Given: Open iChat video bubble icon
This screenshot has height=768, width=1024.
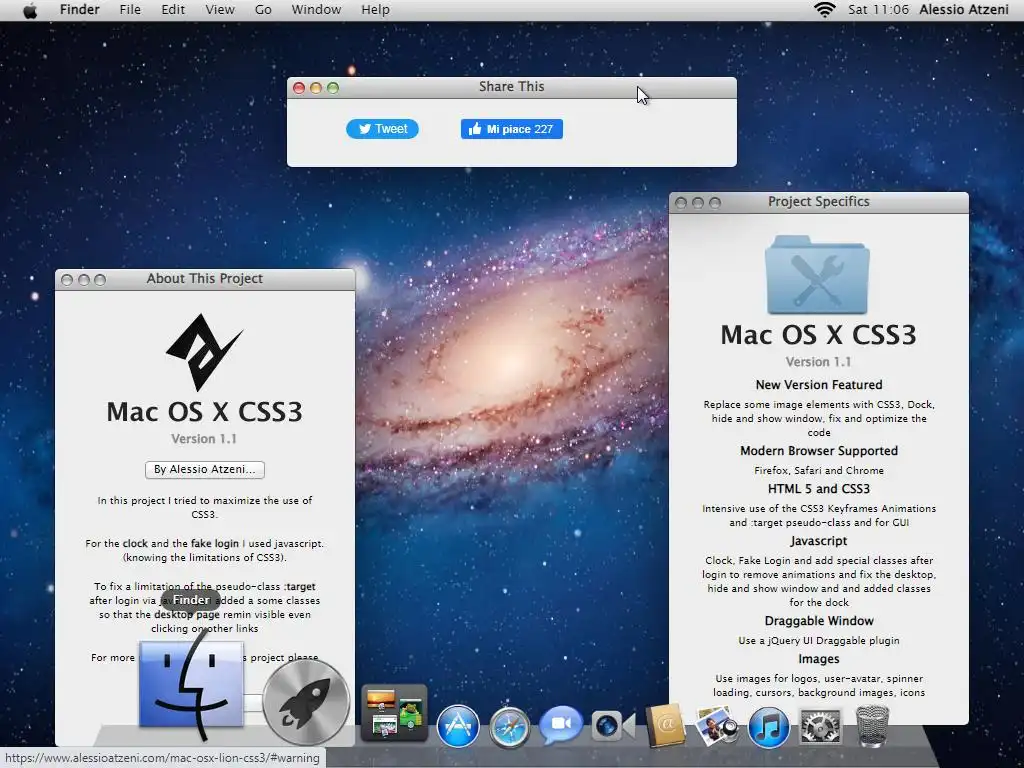Looking at the screenshot, I should coord(561,725).
